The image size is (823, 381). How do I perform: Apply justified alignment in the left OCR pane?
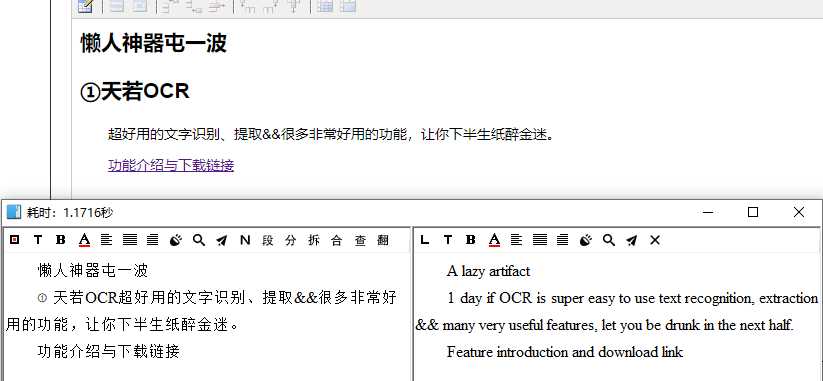pyautogui.click(x=130, y=240)
